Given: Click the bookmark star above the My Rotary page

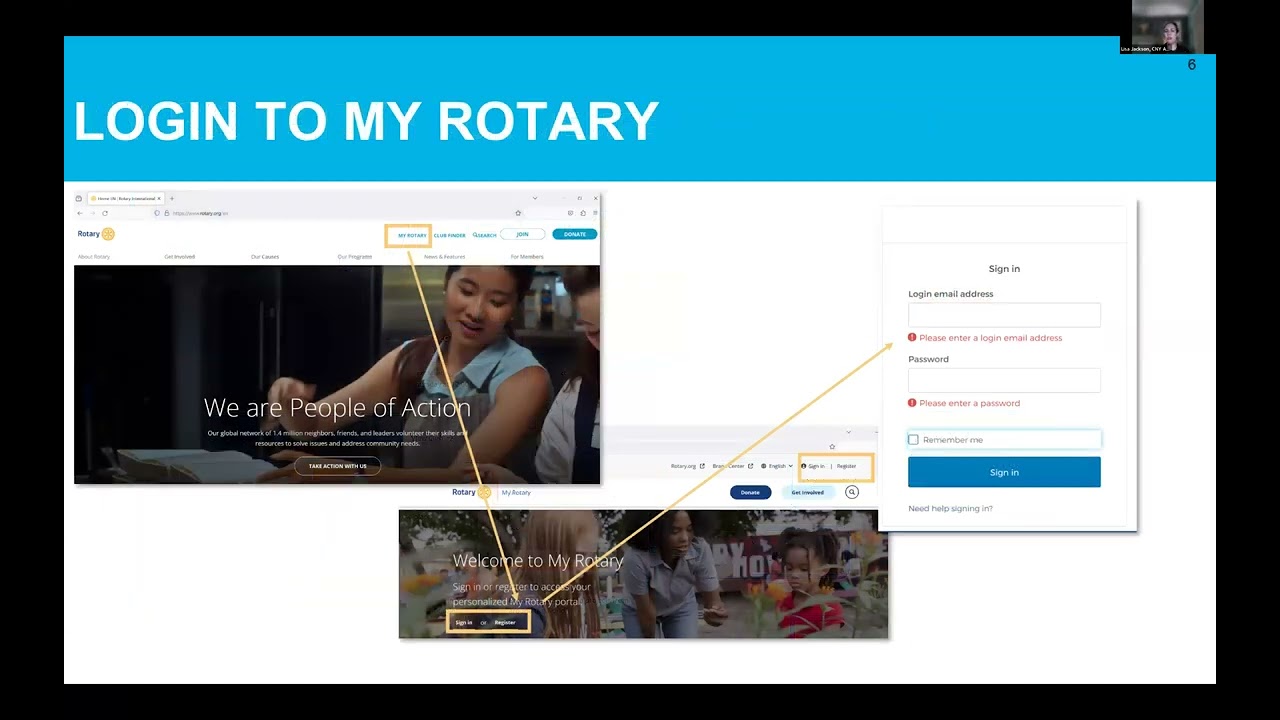Looking at the screenshot, I should pos(832,447).
